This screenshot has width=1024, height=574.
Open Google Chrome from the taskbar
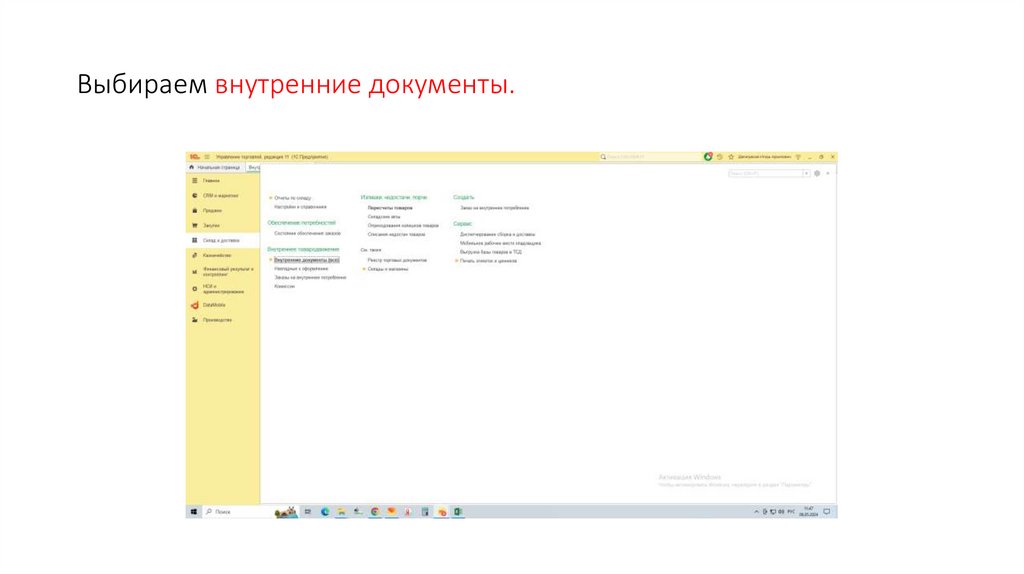375,512
